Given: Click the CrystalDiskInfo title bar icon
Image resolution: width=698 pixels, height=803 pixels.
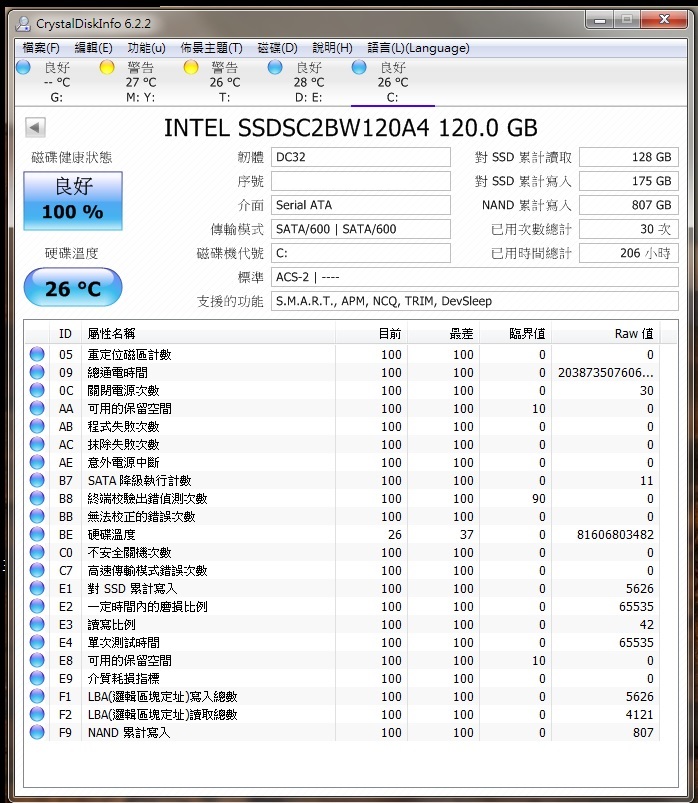Looking at the screenshot, I should click(x=23, y=24).
